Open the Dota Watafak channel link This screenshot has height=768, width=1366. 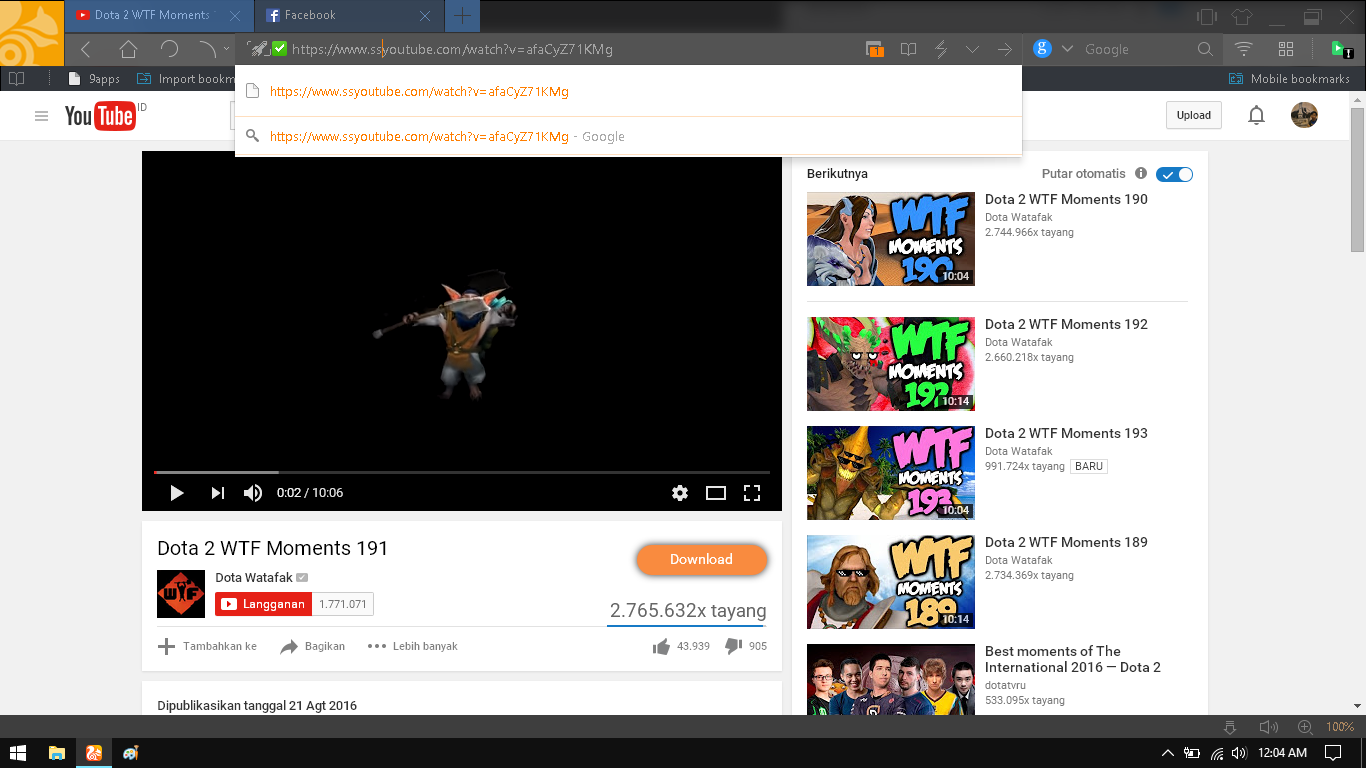[254, 577]
